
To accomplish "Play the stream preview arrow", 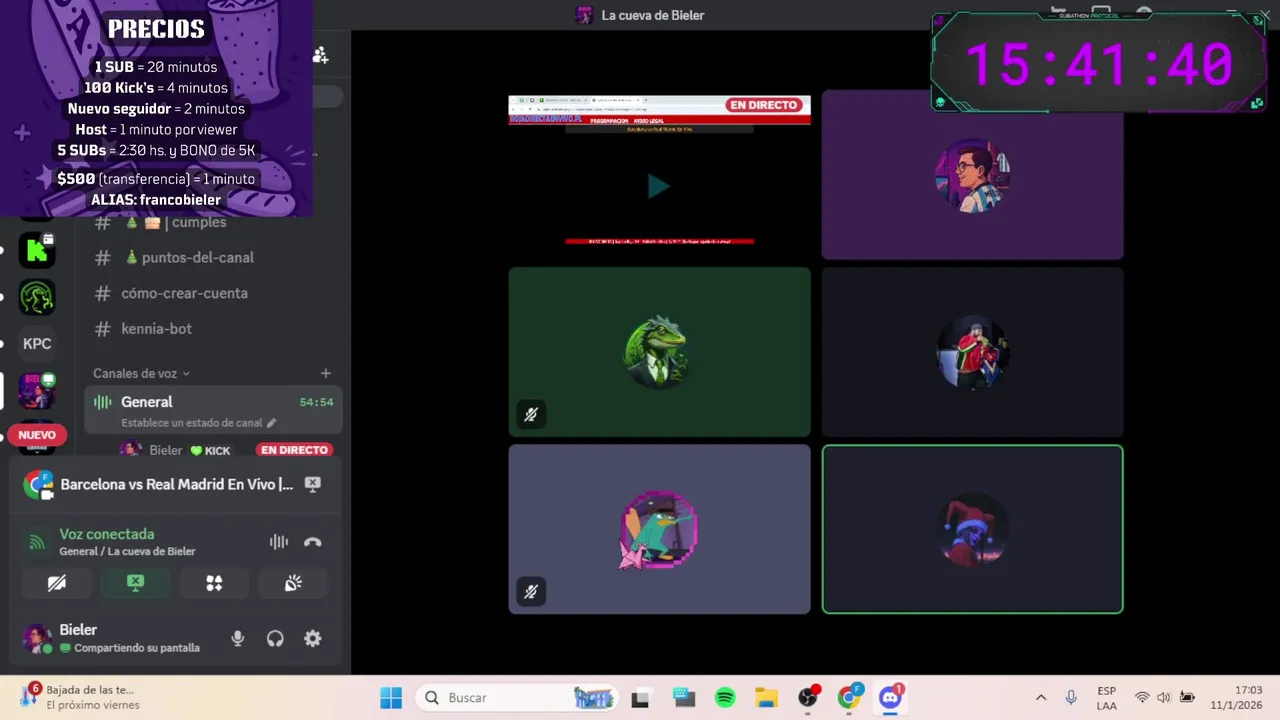I will coord(658,186).
